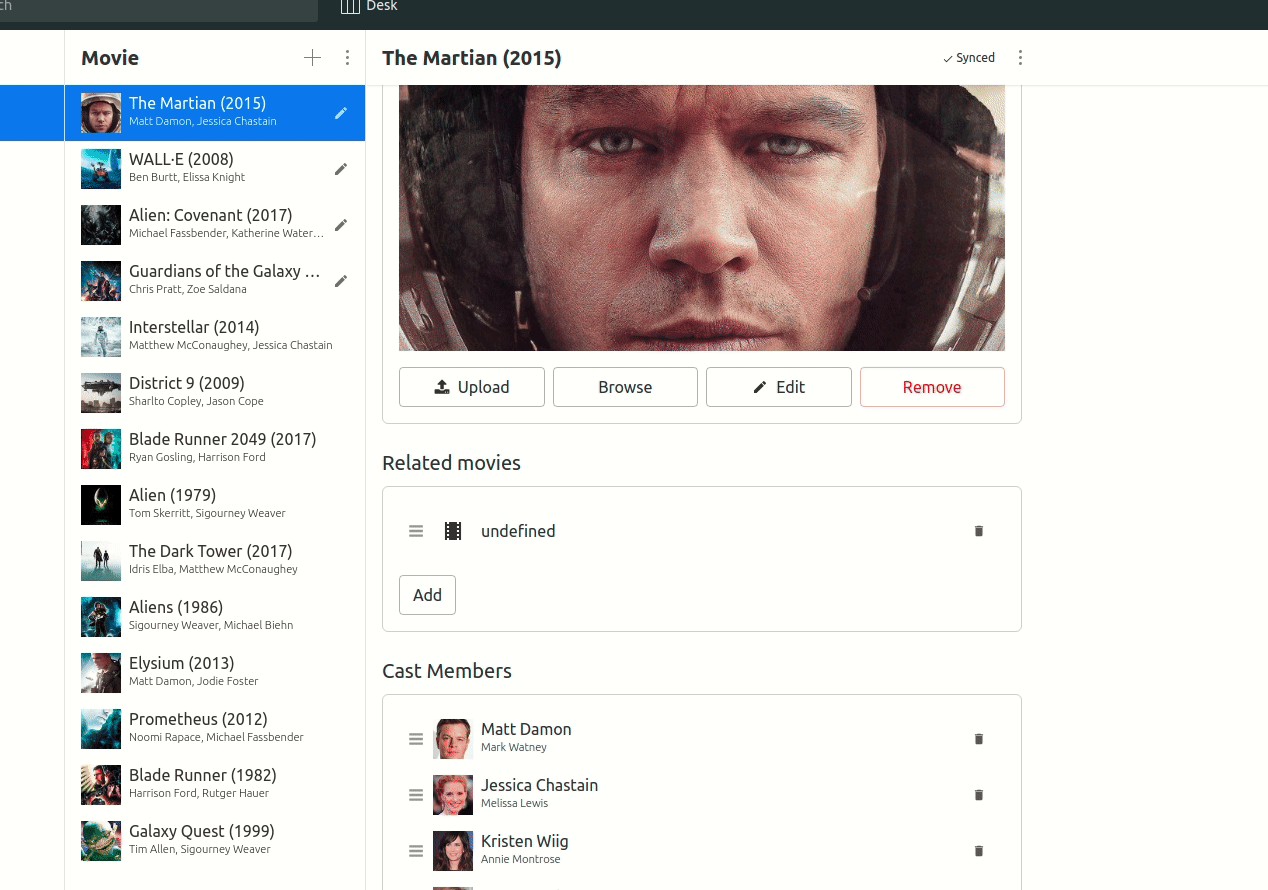
Task: Click the WALL·E poster thumbnail
Action: (x=101, y=169)
